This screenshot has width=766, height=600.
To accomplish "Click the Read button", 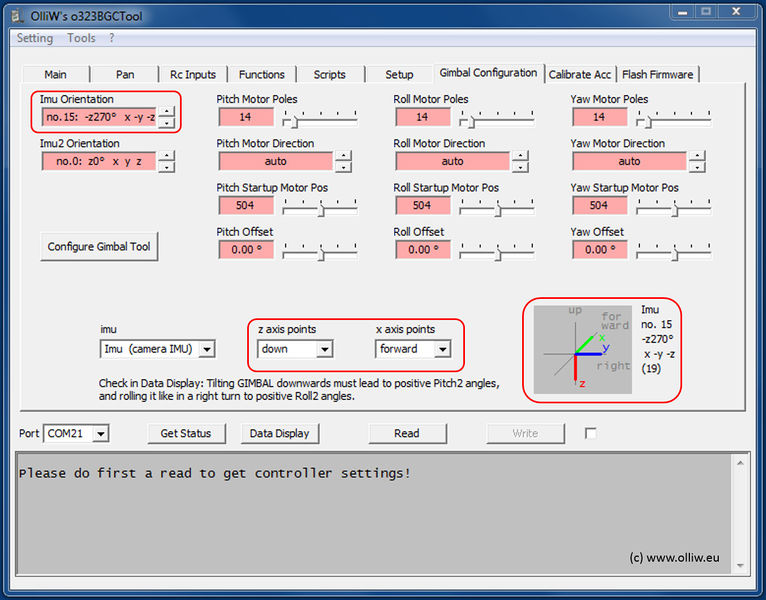I will (406, 433).
